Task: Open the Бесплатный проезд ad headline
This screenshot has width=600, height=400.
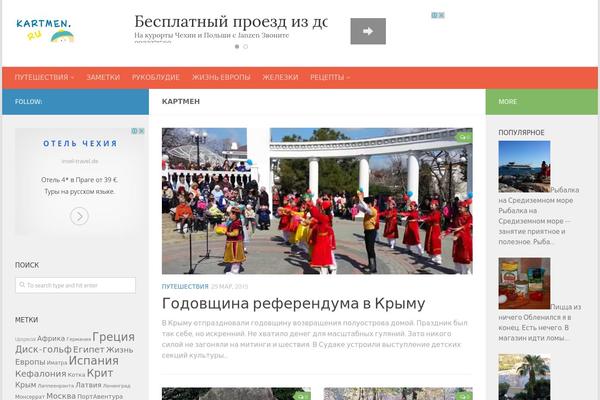Action: pos(231,22)
